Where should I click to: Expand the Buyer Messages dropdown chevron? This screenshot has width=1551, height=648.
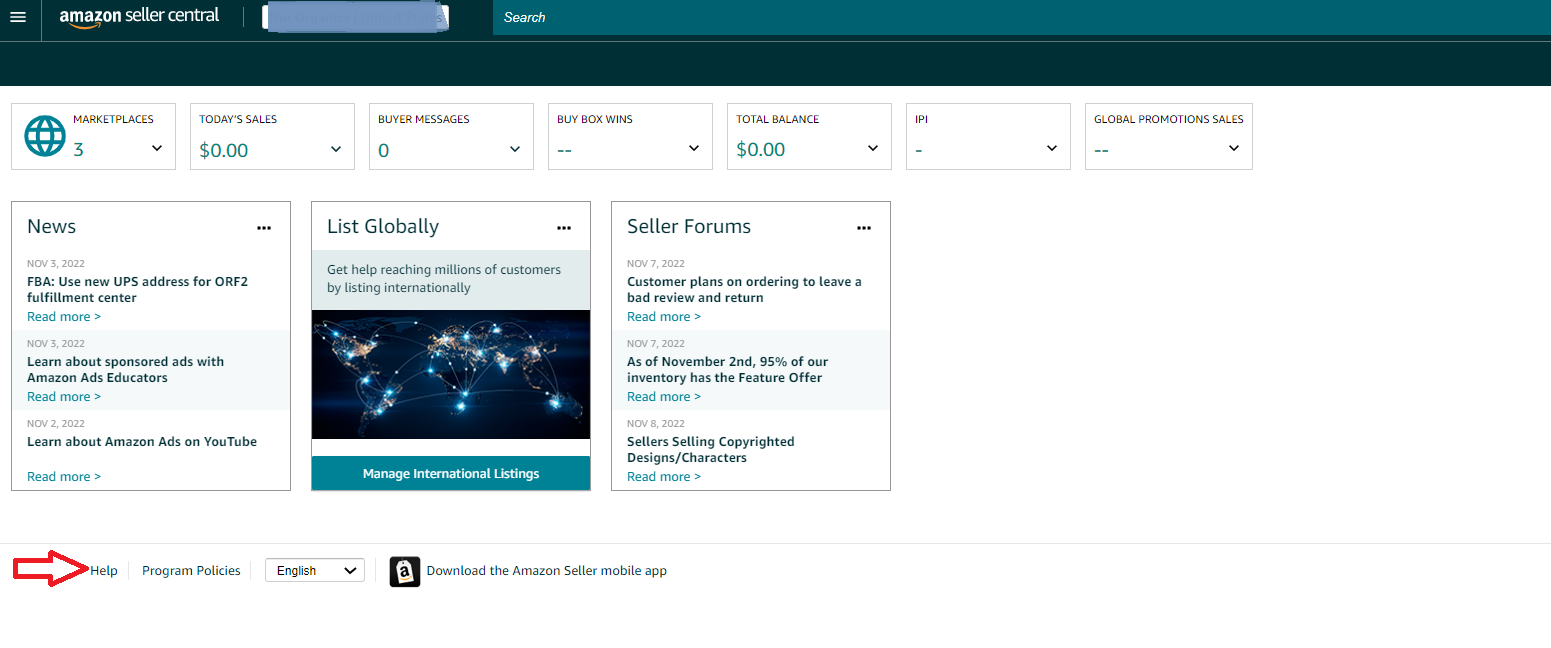(515, 149)
